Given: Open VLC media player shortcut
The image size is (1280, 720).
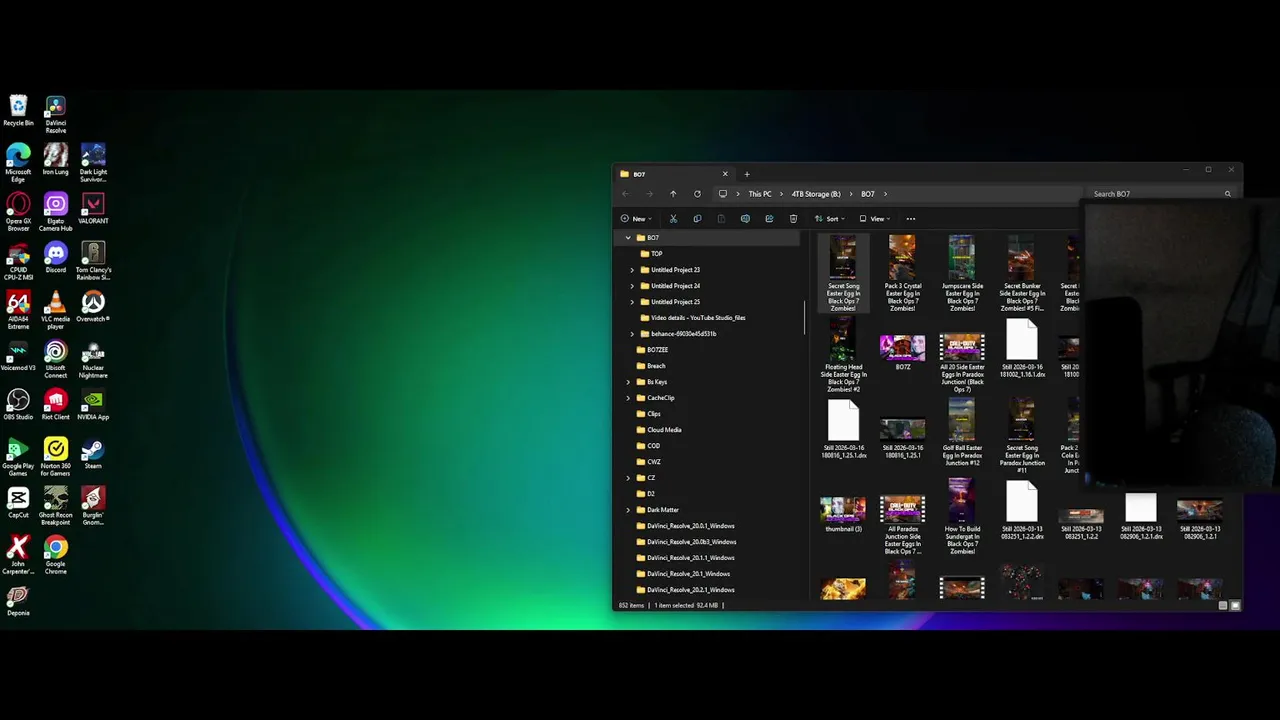Looking at the screenshot, I should point(56,311).
